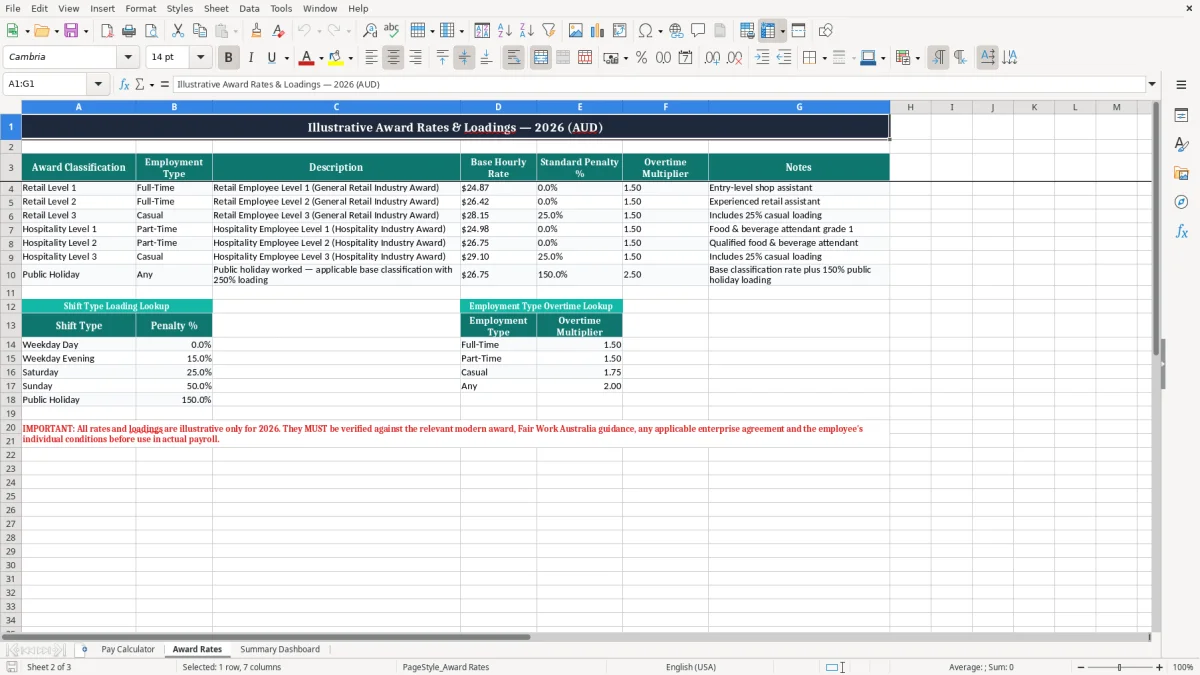Click Sort Ascending icon
This screenshot has height=675, width=1200.
505,31
